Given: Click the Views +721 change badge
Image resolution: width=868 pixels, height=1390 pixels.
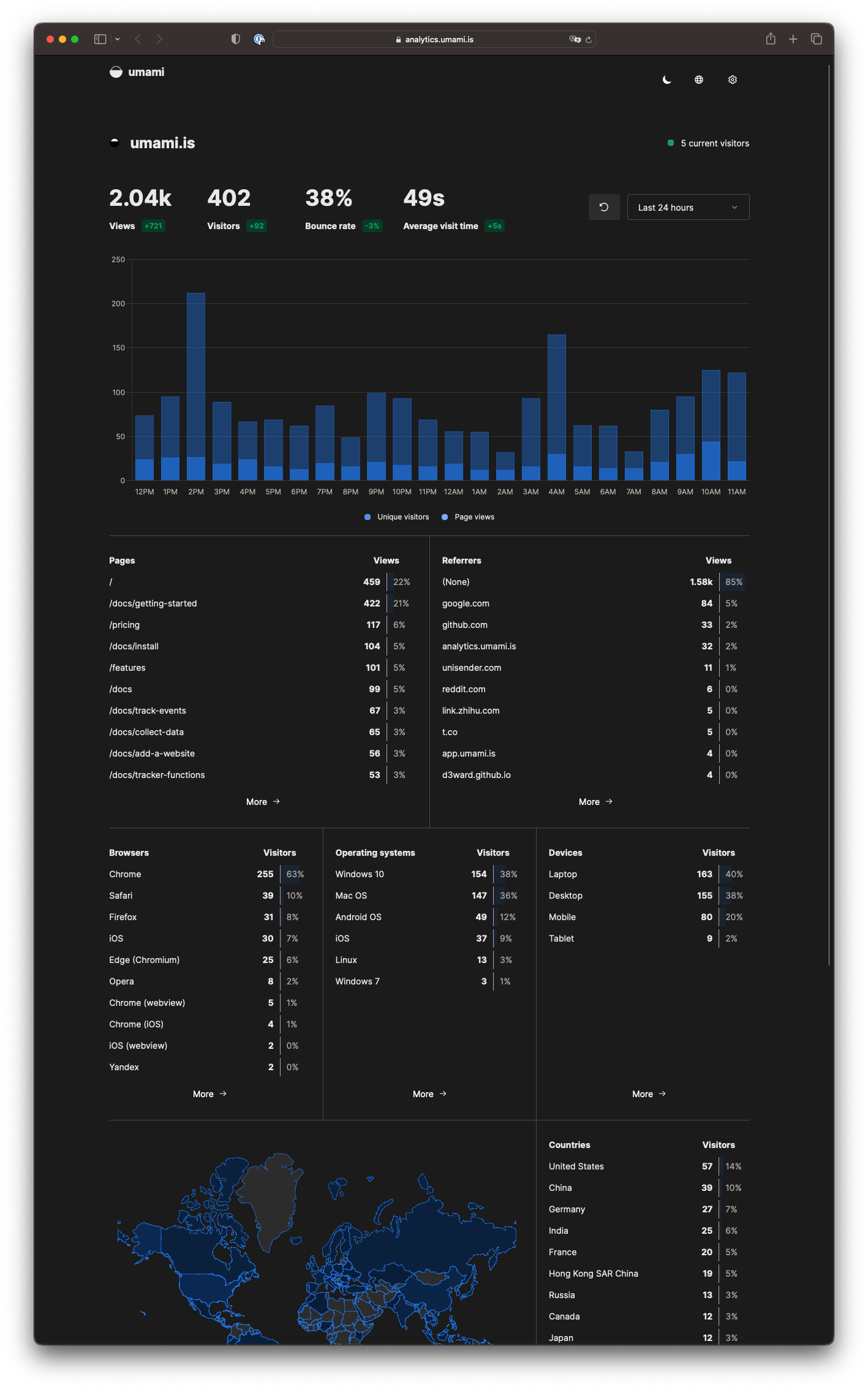Looking at the screenshot, I should coord(153,226).
